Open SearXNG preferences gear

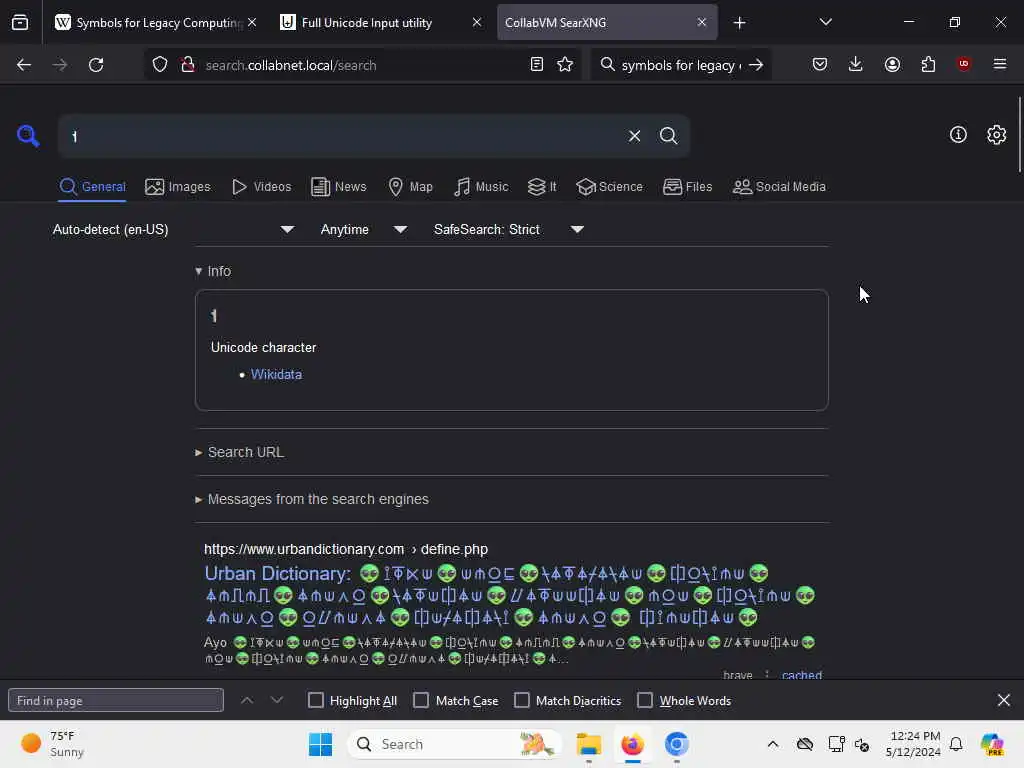pos(997,135)
